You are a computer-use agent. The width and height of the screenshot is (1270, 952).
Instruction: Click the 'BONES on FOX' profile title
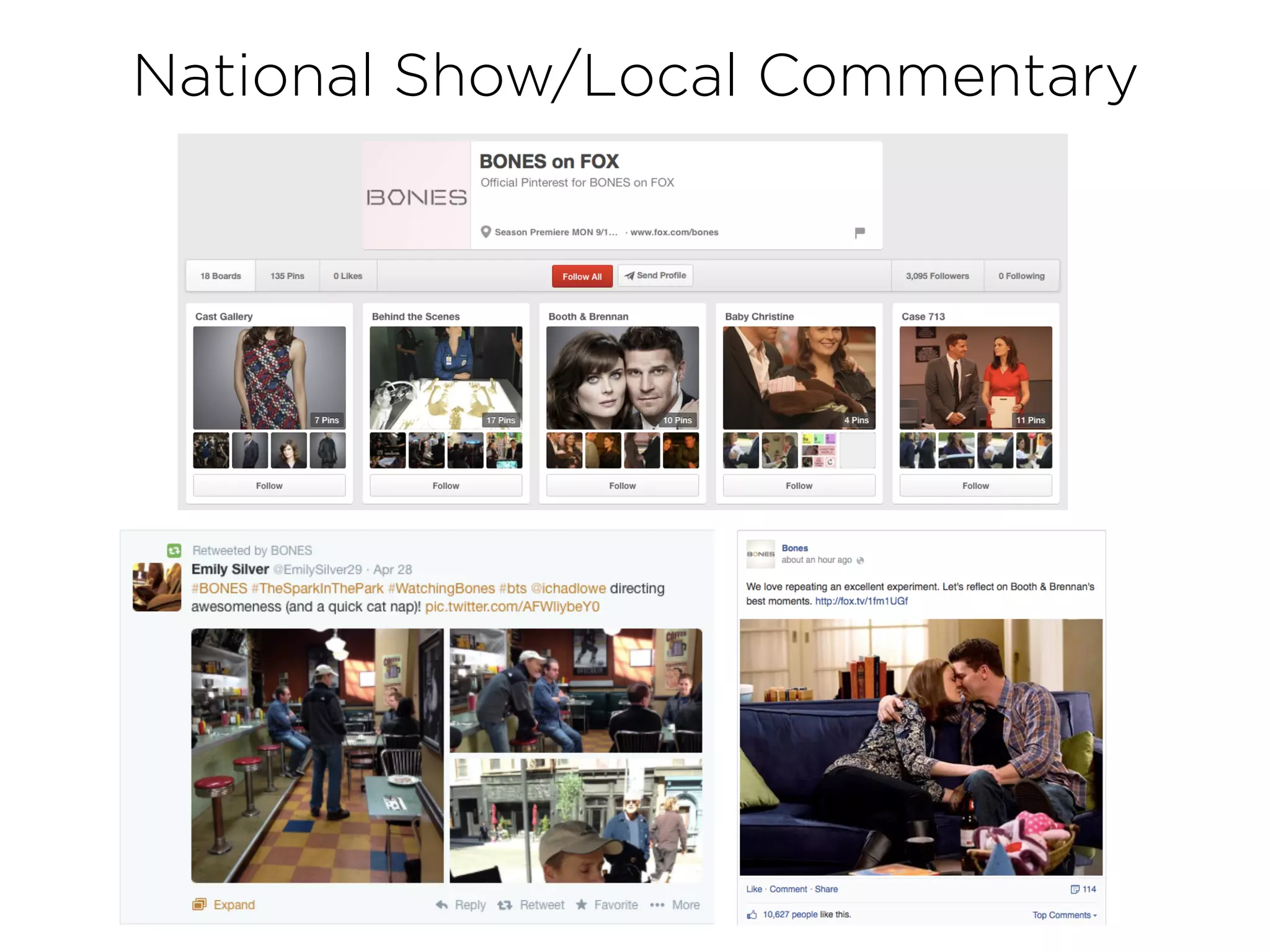549,162
